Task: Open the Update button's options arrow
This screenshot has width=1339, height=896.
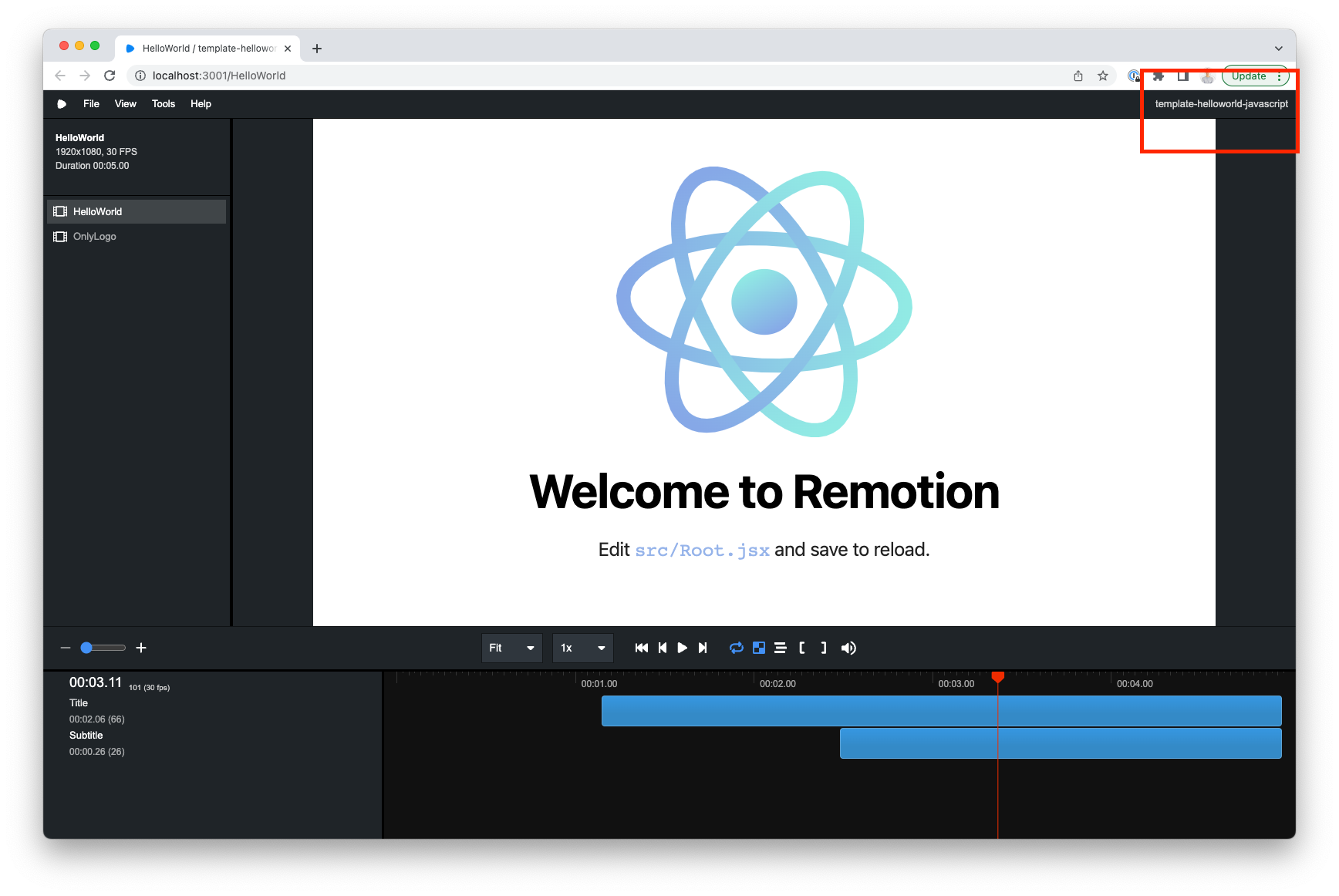Action: coord(1280,76)
